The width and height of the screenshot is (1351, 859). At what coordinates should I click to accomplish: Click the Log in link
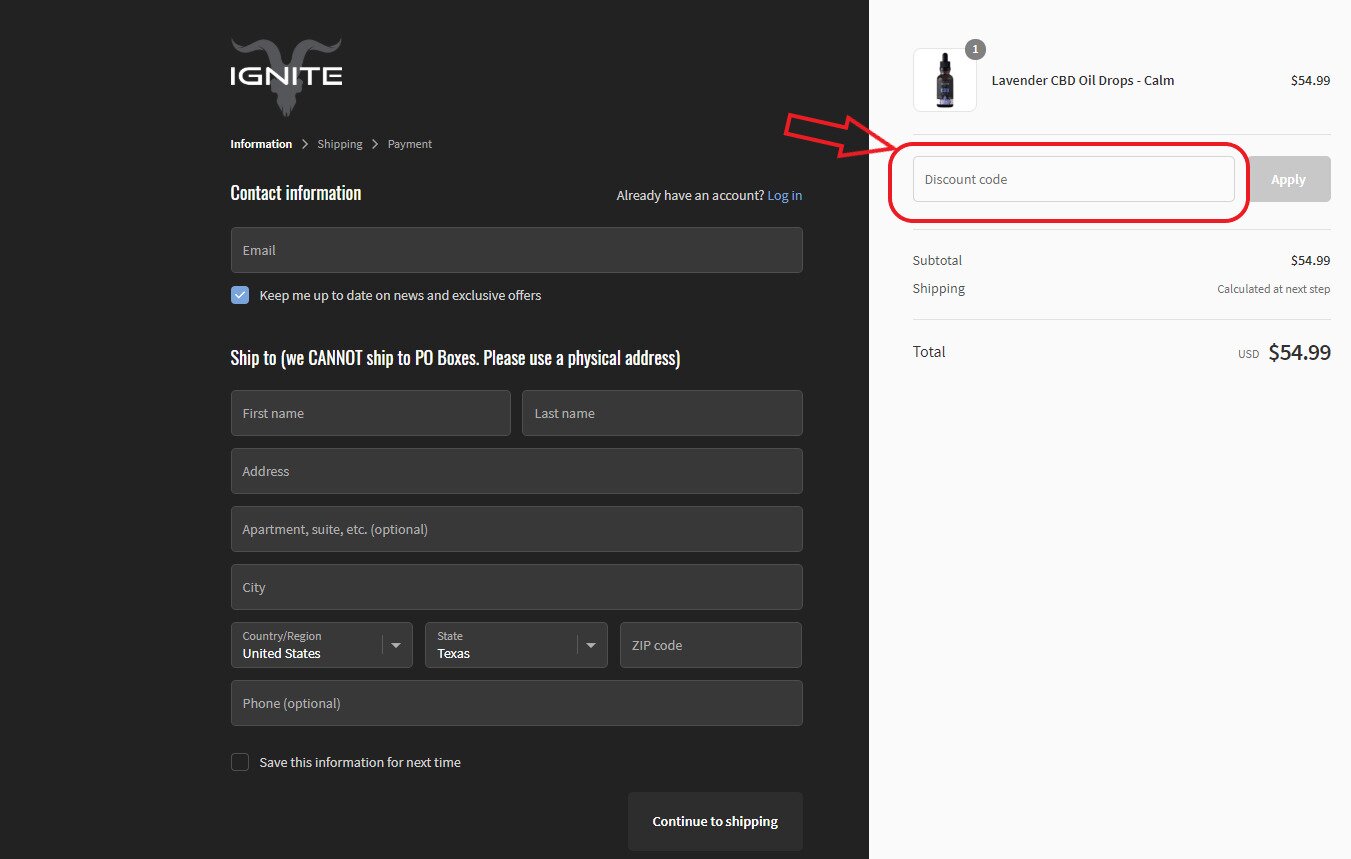tap(784, 195)
